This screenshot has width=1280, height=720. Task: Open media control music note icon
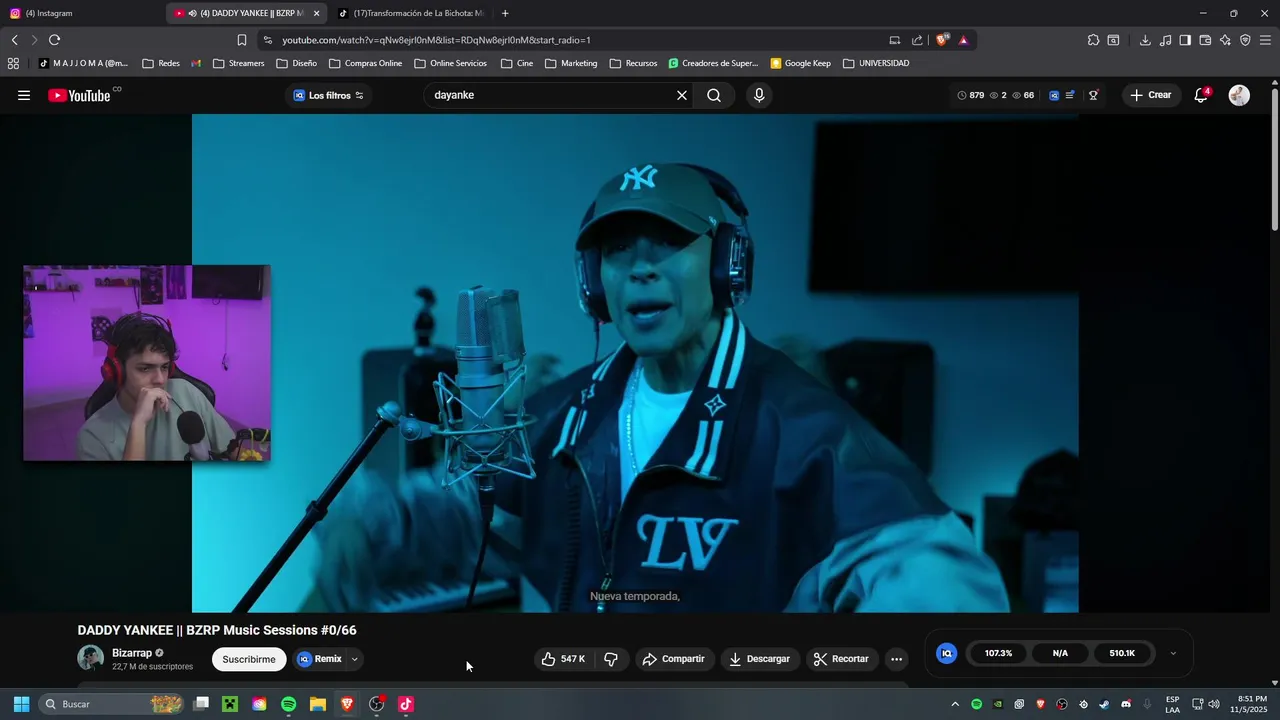click(x=1165, y=40)
